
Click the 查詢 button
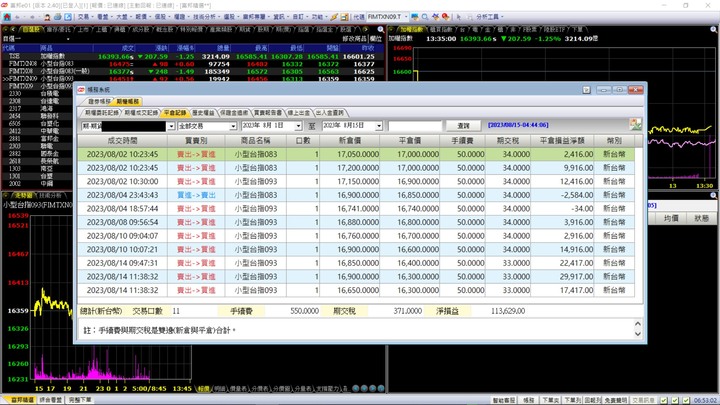coord(462,126)
